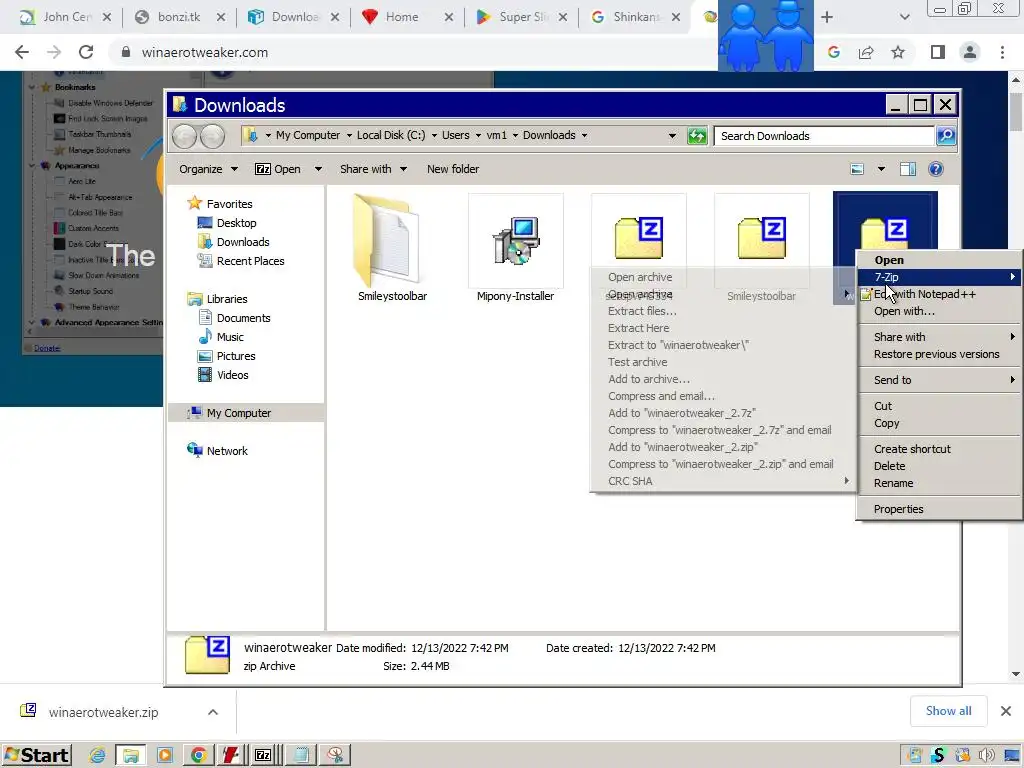This screenshot has height=768, width=1024.
Task: Click Explorer forward navigation button
Action: click(212, 136)
